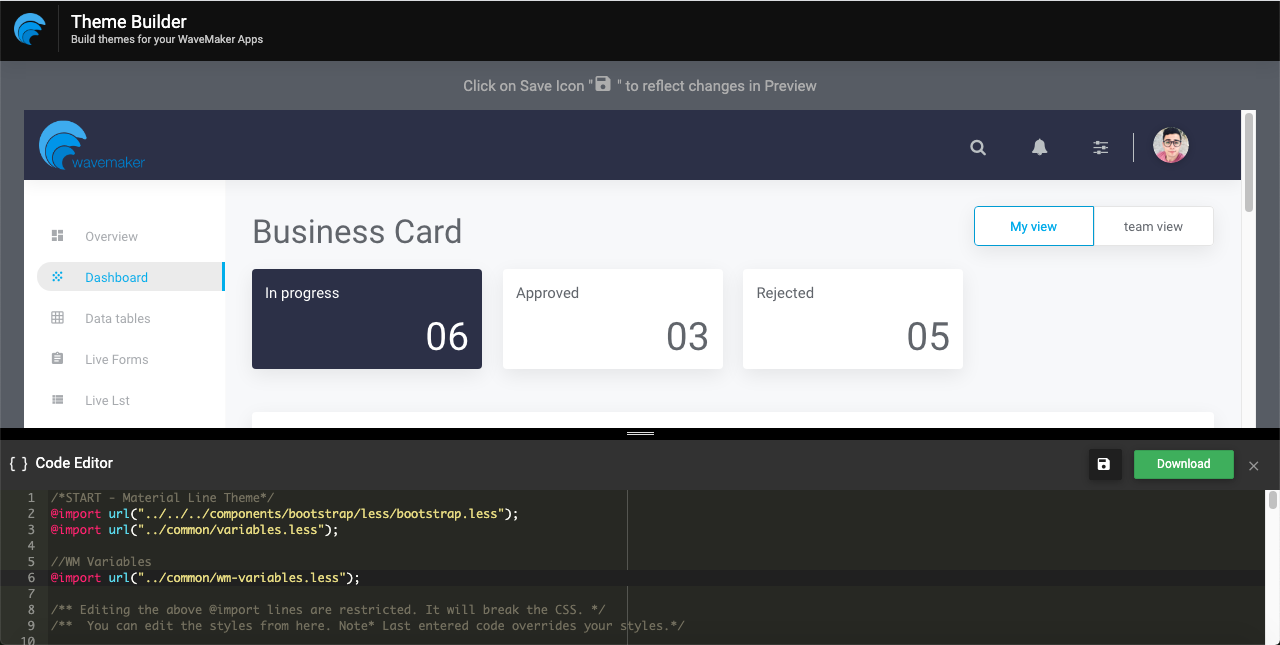The image size is (1280, 645).
Task: Select the Data tables grid icon
Action: pos(58,318)
